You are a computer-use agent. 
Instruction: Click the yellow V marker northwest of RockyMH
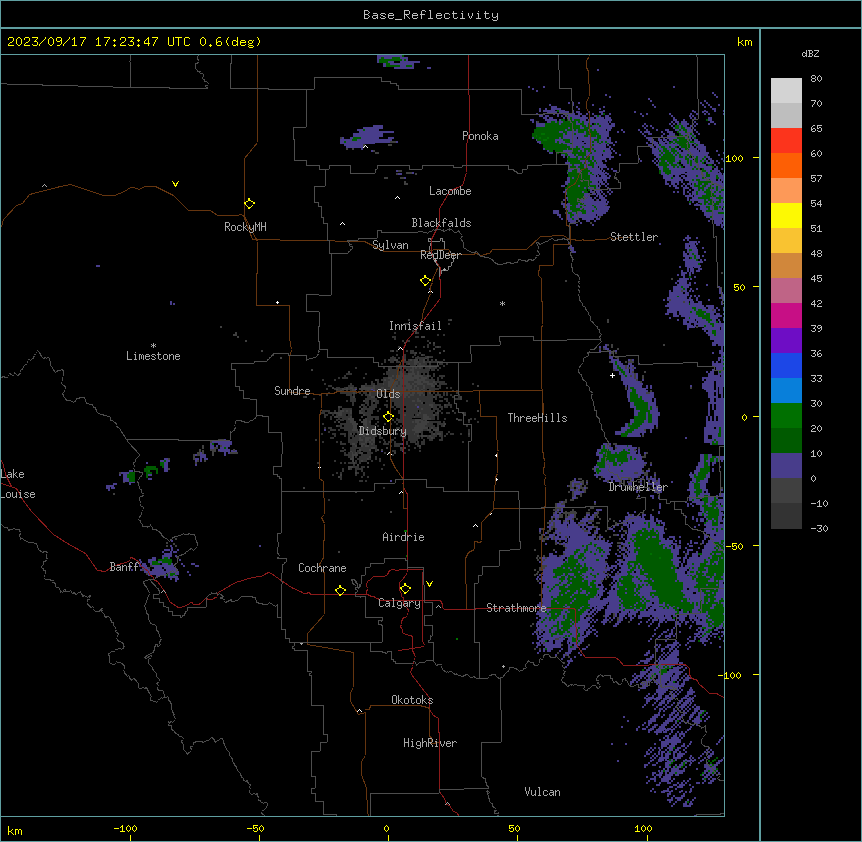(175, 184)
